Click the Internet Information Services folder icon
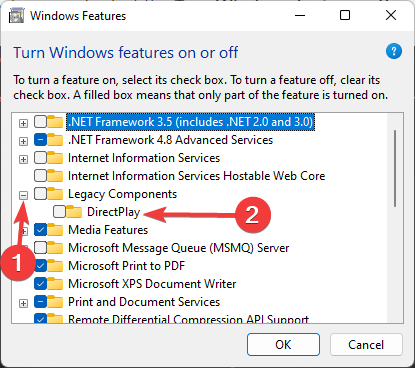 (x=55, y=158)
